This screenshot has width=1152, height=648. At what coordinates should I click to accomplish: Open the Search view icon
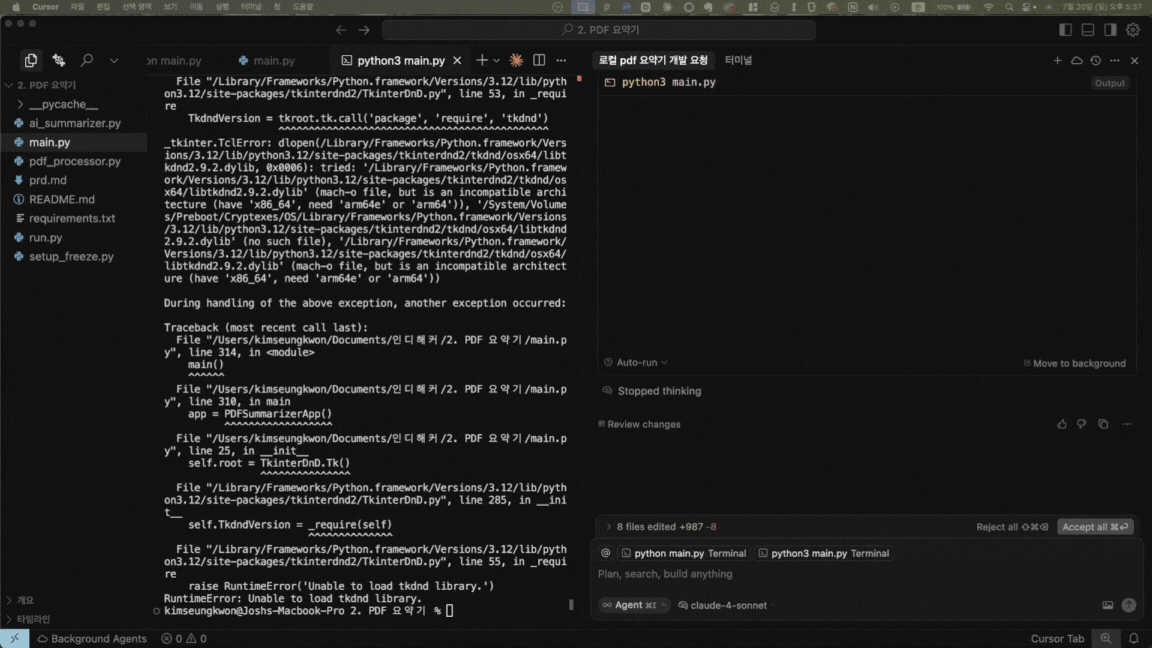pos(87,60)
